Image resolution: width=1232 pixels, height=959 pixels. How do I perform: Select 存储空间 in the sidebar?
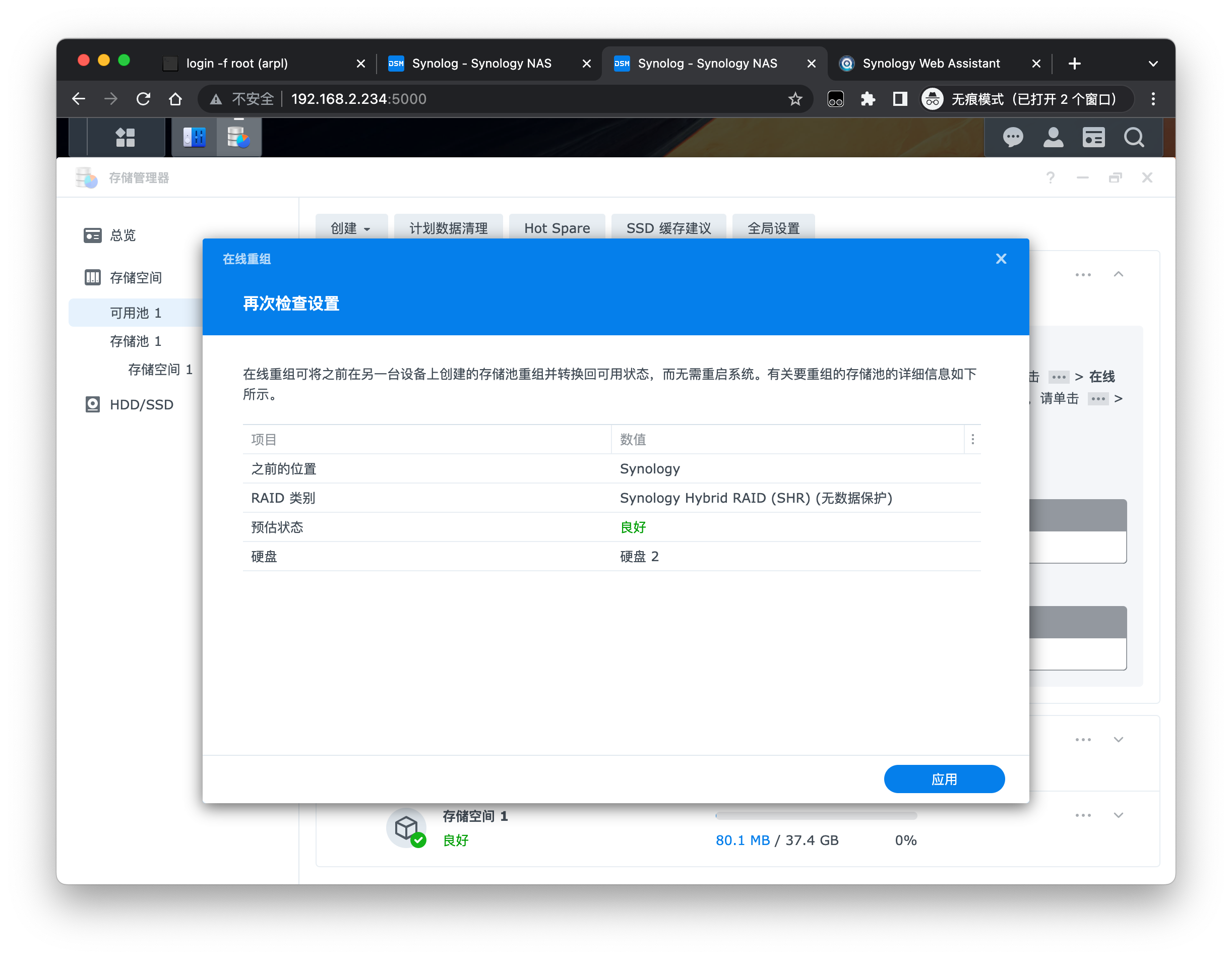pos(136,277)
